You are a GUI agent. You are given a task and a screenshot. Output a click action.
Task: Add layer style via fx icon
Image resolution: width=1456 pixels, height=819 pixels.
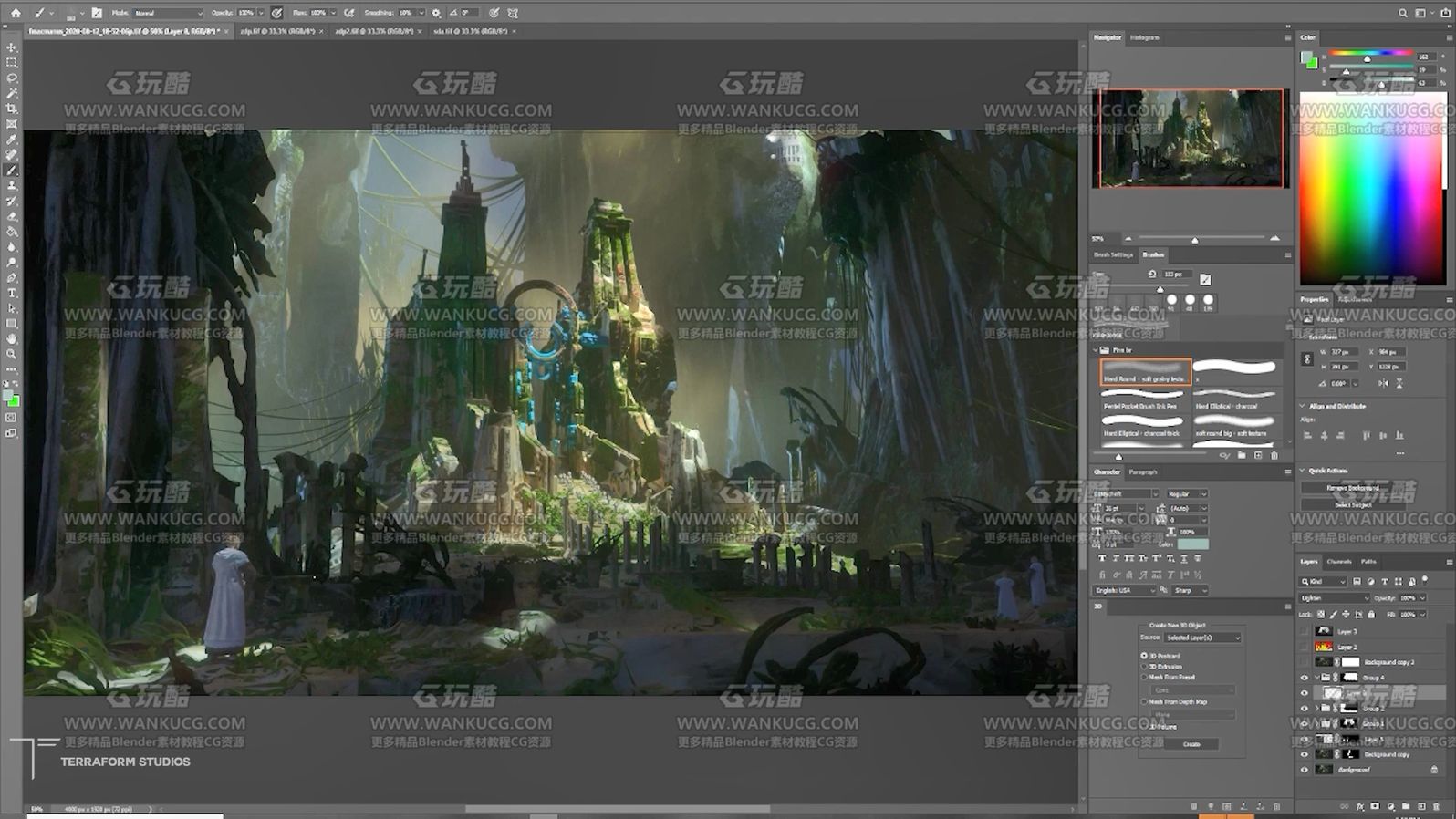click(x=1360, y=806)
